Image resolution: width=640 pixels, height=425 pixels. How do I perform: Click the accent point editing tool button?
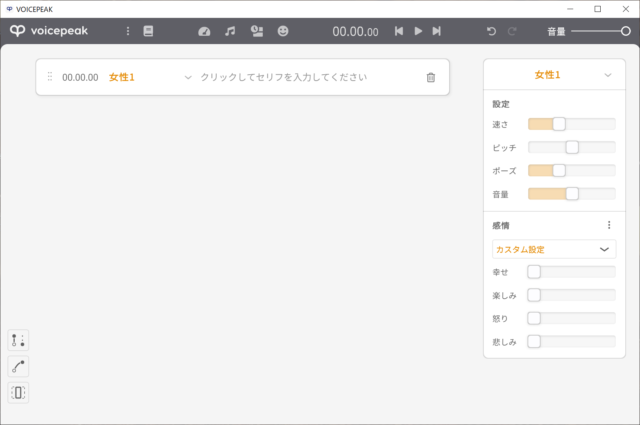18,340
